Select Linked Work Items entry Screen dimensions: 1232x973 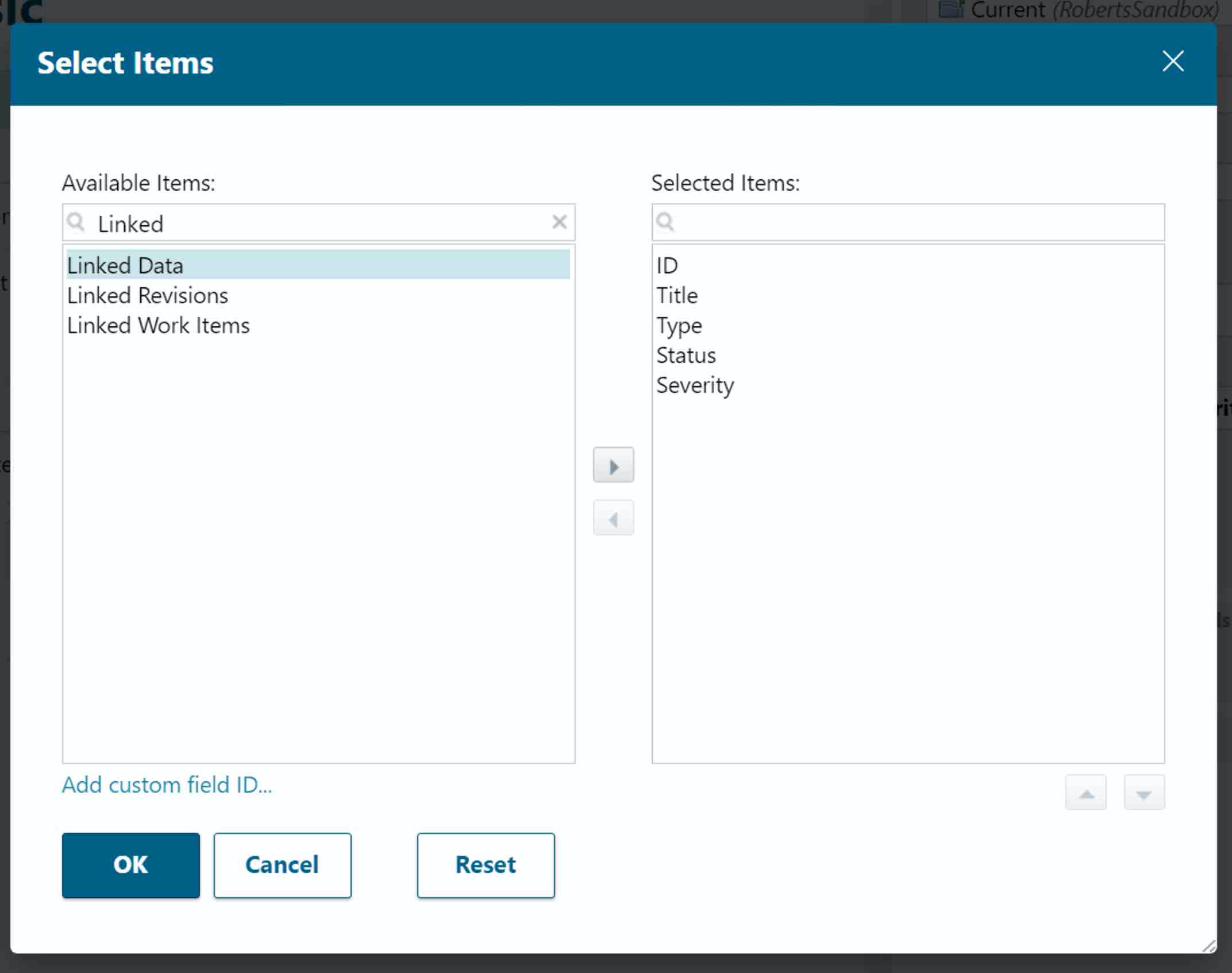(159, 326)
